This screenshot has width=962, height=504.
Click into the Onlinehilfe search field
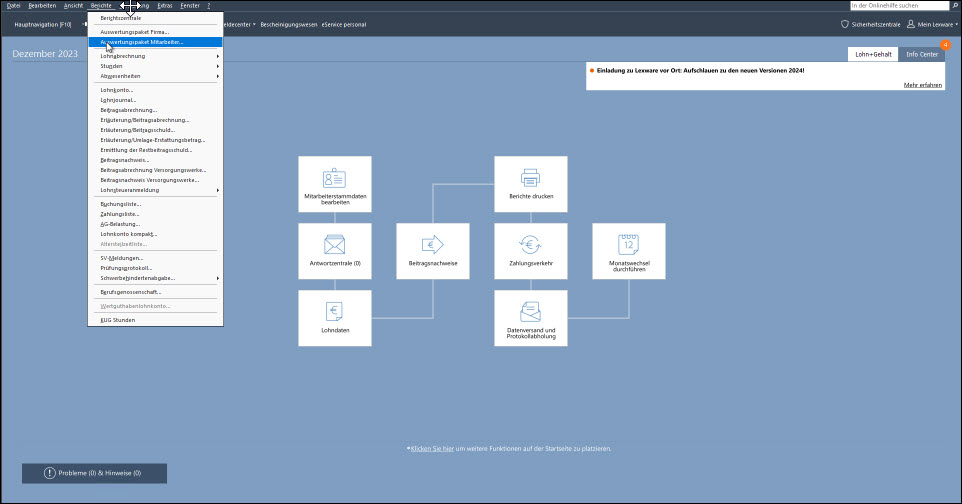click(x=896, y=6)
